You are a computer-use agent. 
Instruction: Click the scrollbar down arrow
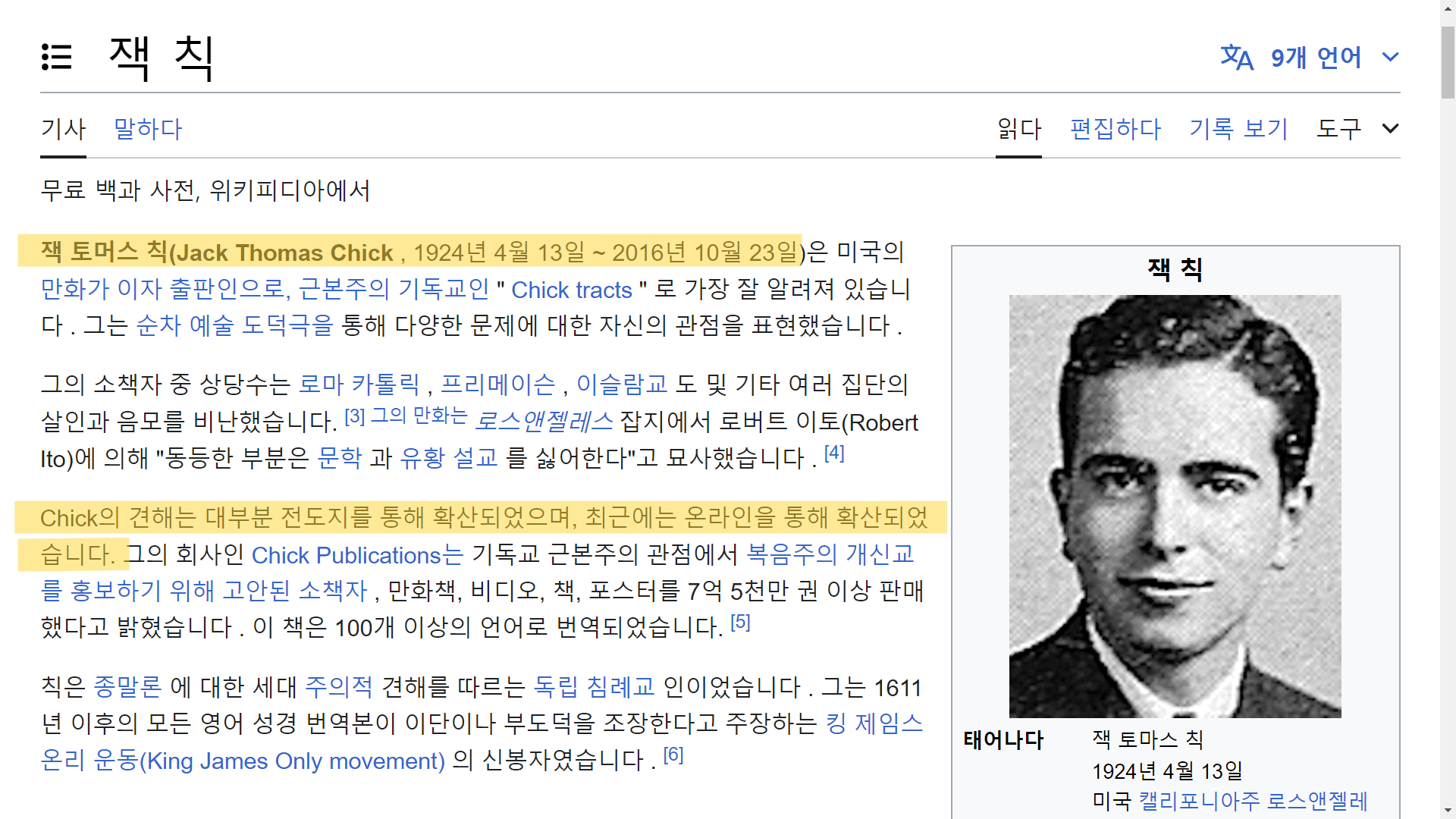click(x=1448, y=810)
